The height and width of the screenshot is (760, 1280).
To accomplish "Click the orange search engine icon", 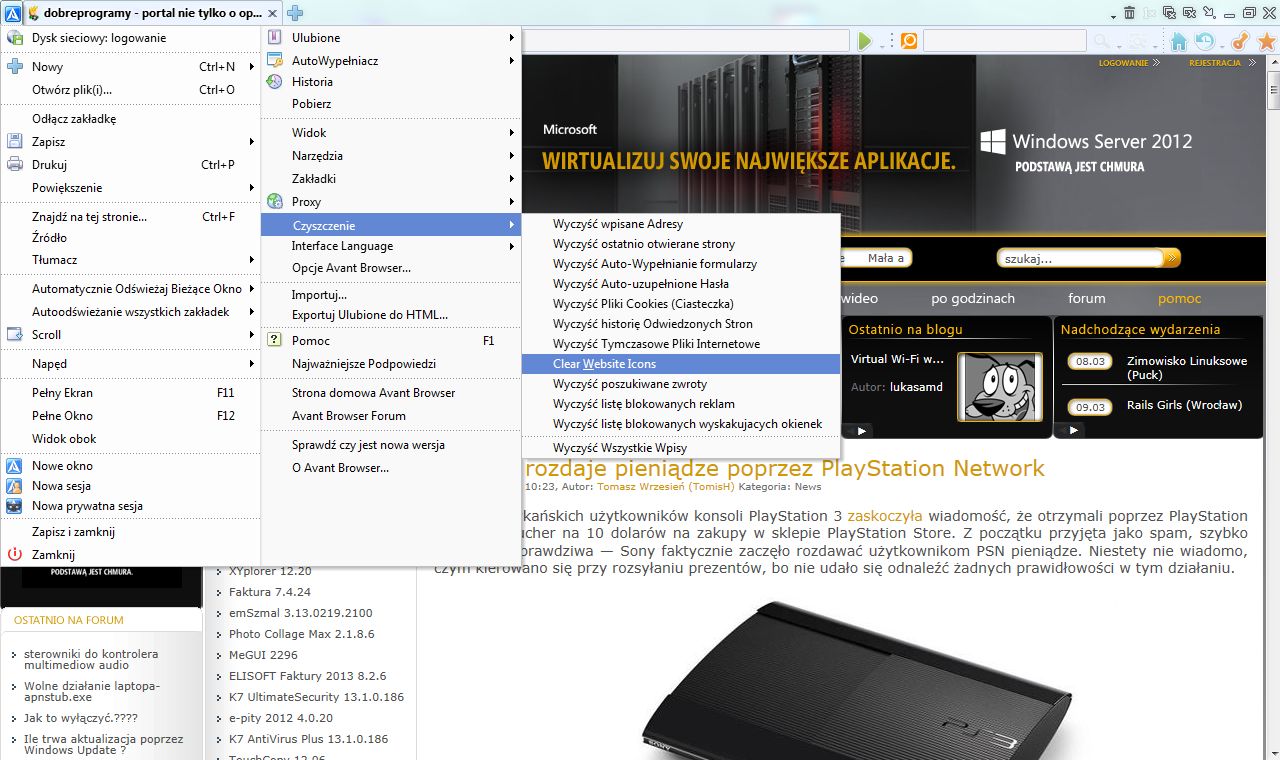I will (909, 41).
